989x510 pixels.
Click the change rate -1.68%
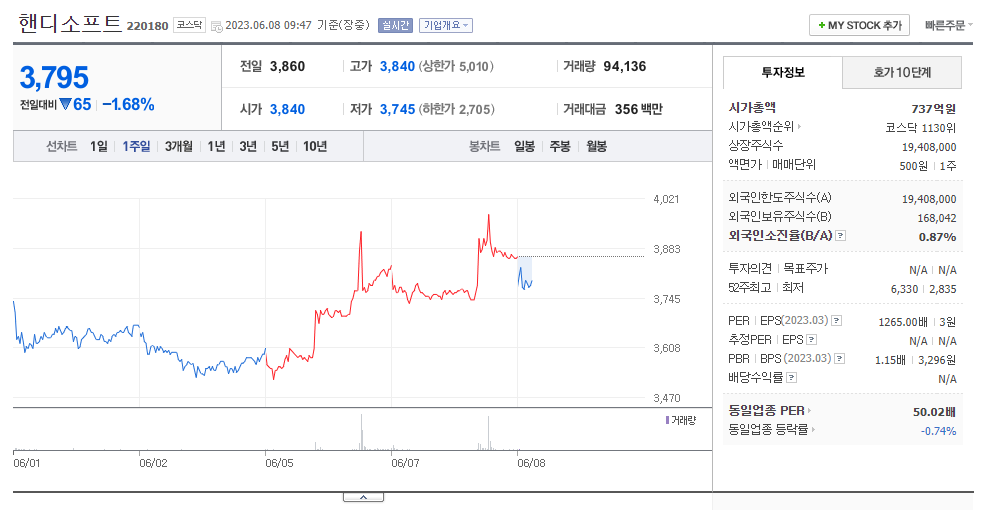[129, 105]
